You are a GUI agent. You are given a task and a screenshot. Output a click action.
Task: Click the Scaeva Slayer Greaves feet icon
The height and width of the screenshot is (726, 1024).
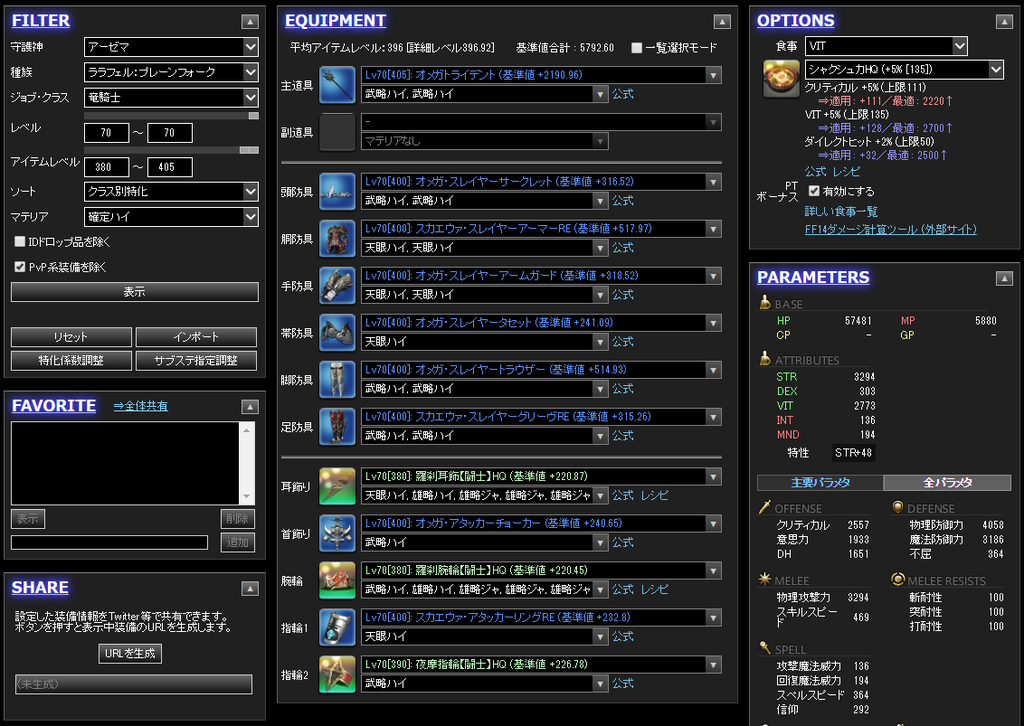[x=337, y=426]
